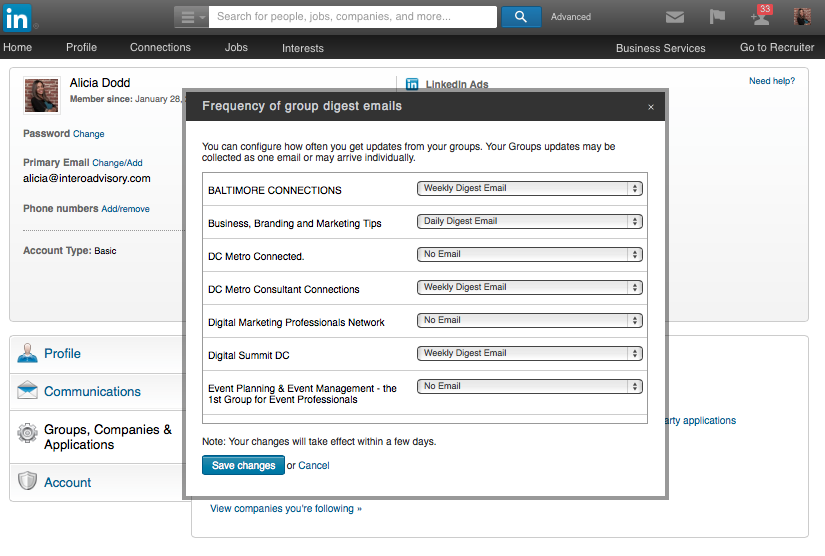Open the Connections menu
The width and height of the screenshot is (825, 556).
click(x=160, y=47)
